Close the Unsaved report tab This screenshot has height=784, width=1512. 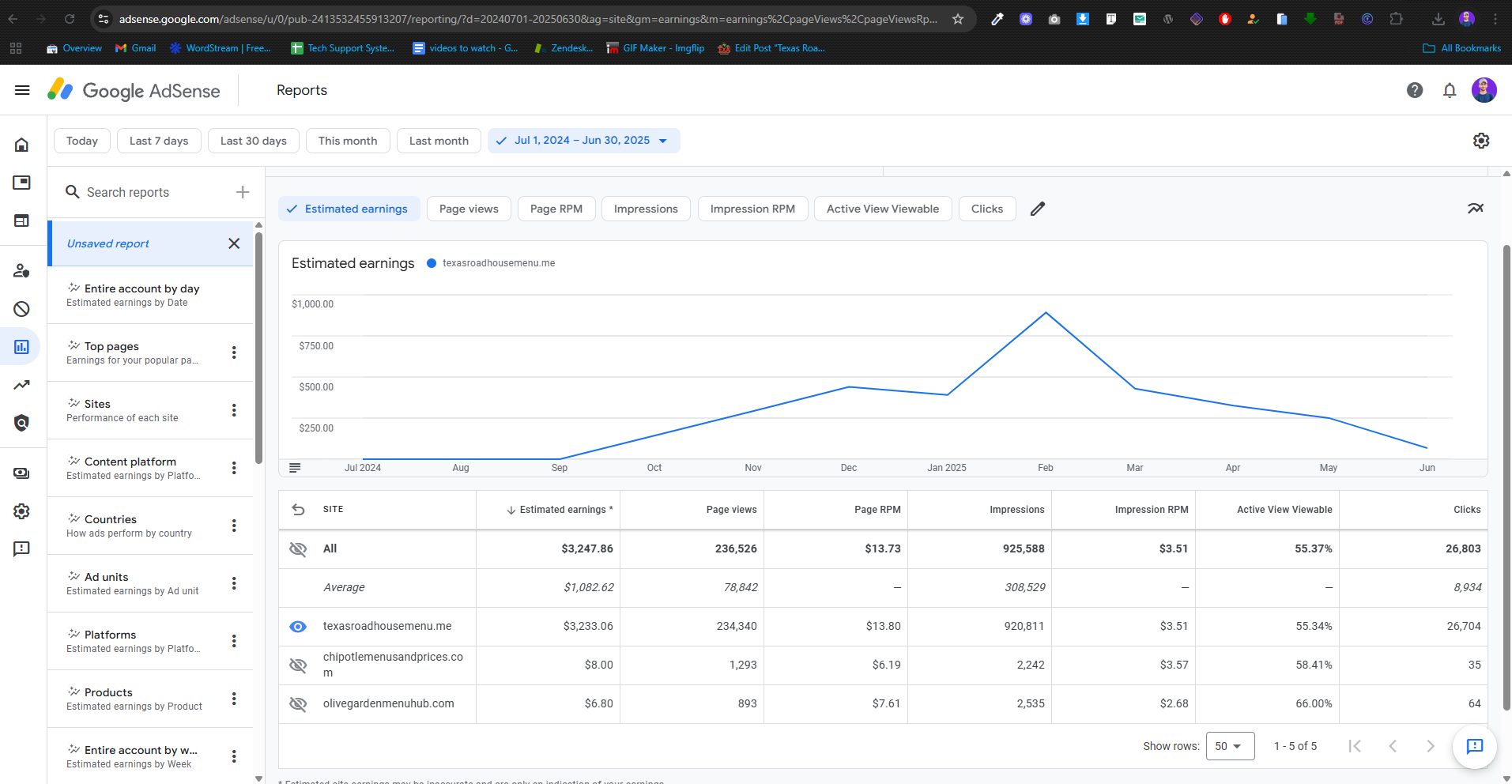(x=234, y=243)
